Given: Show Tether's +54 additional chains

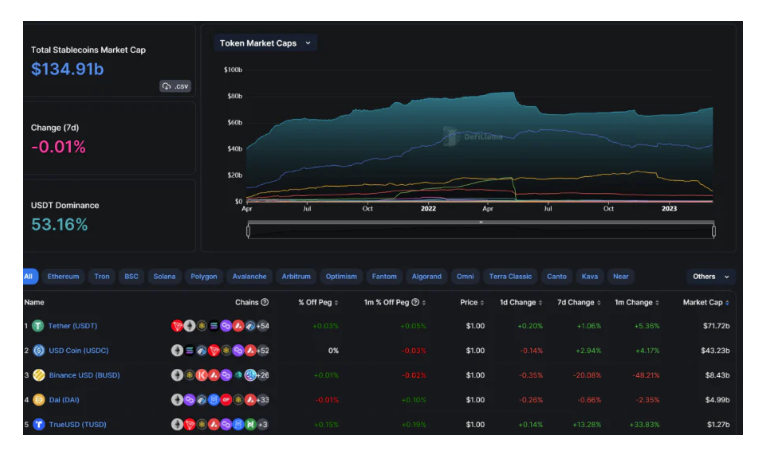Looking at the screenshot, I should 263,326.
